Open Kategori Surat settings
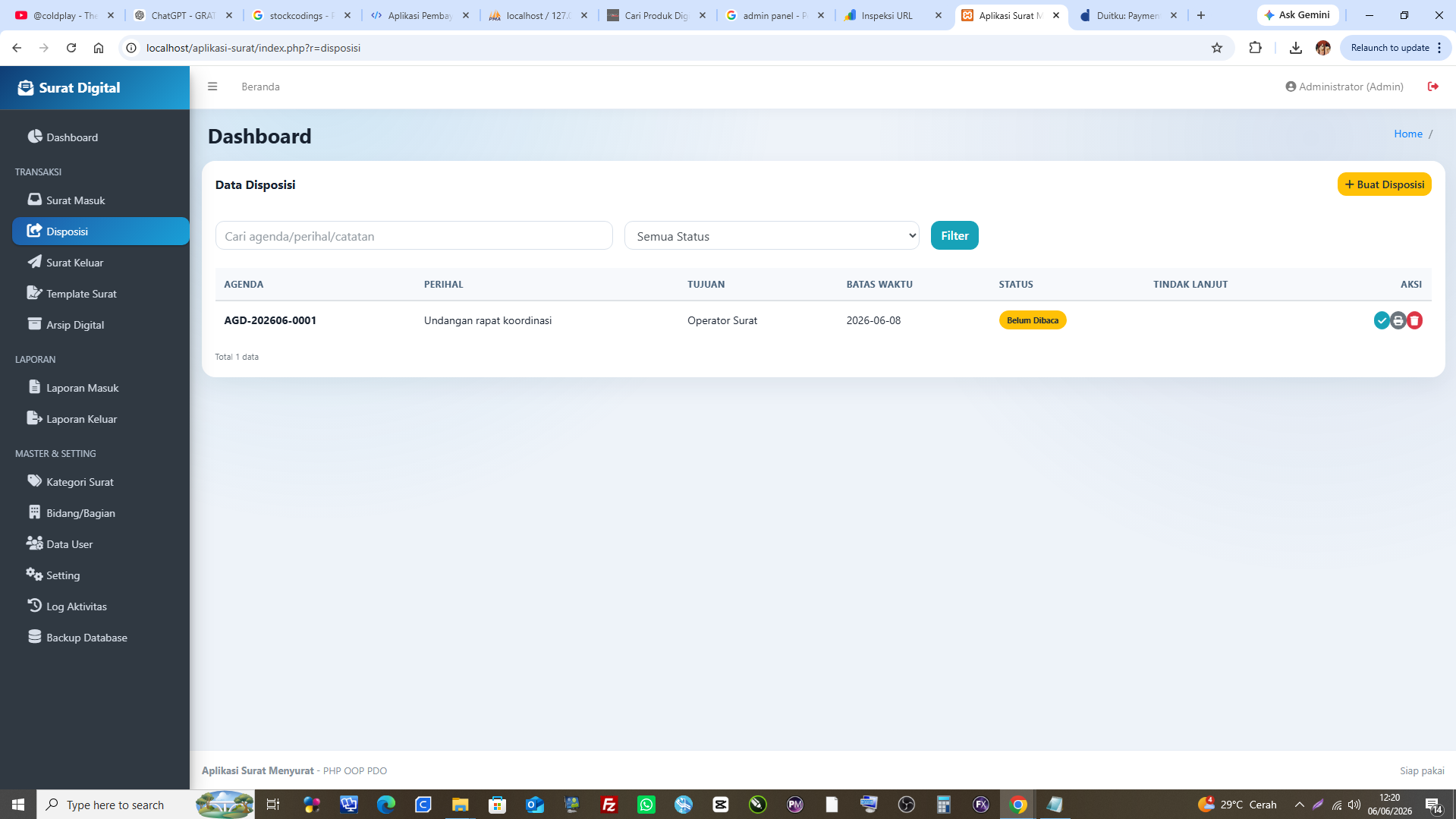1456x819 pixels. 101,482
